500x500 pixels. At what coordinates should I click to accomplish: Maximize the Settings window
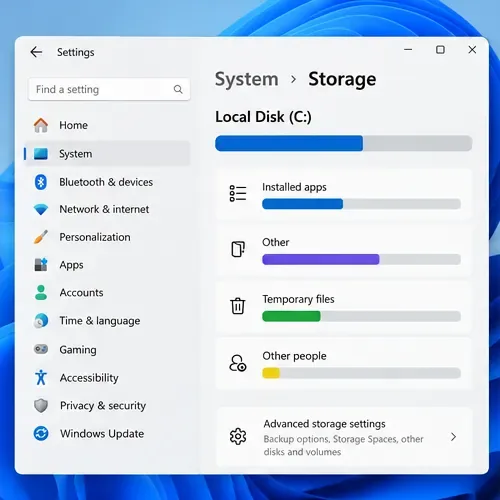point(440,50)
